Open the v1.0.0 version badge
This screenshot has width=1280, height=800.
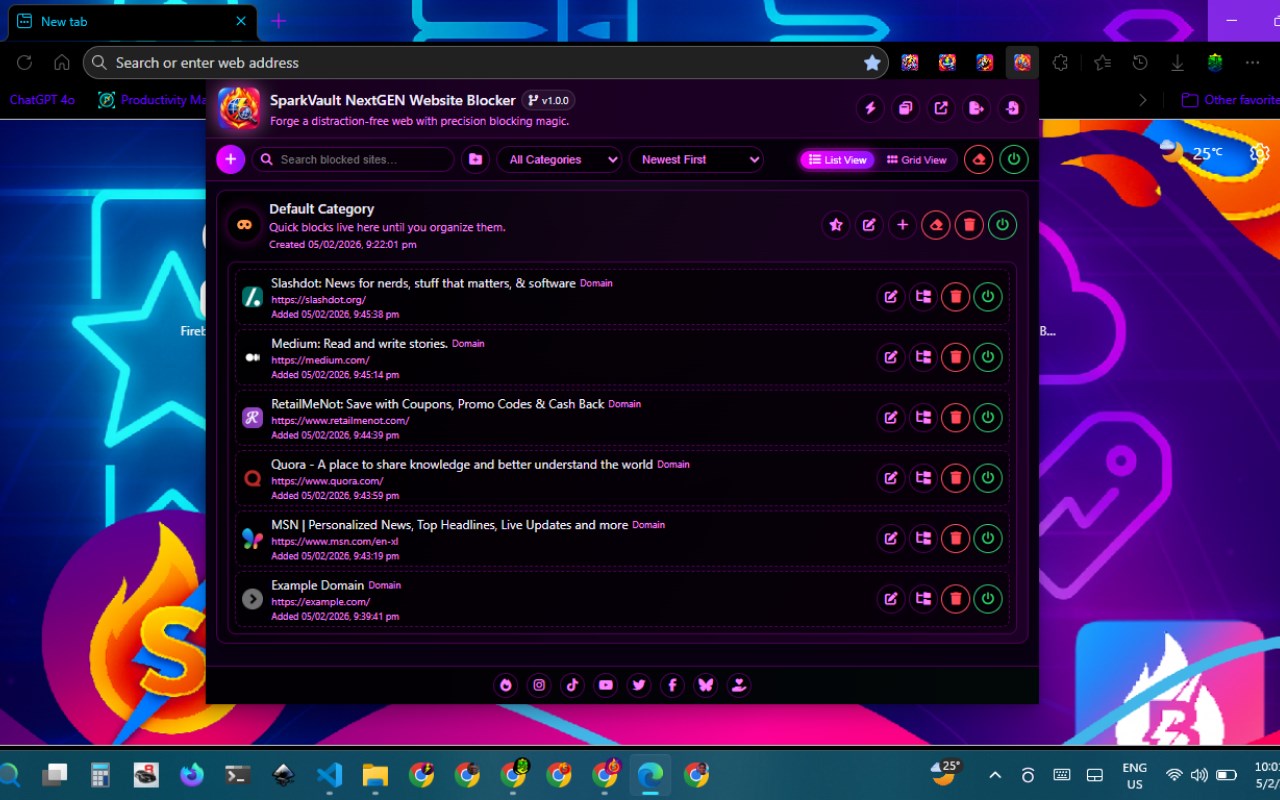[548, 100]
